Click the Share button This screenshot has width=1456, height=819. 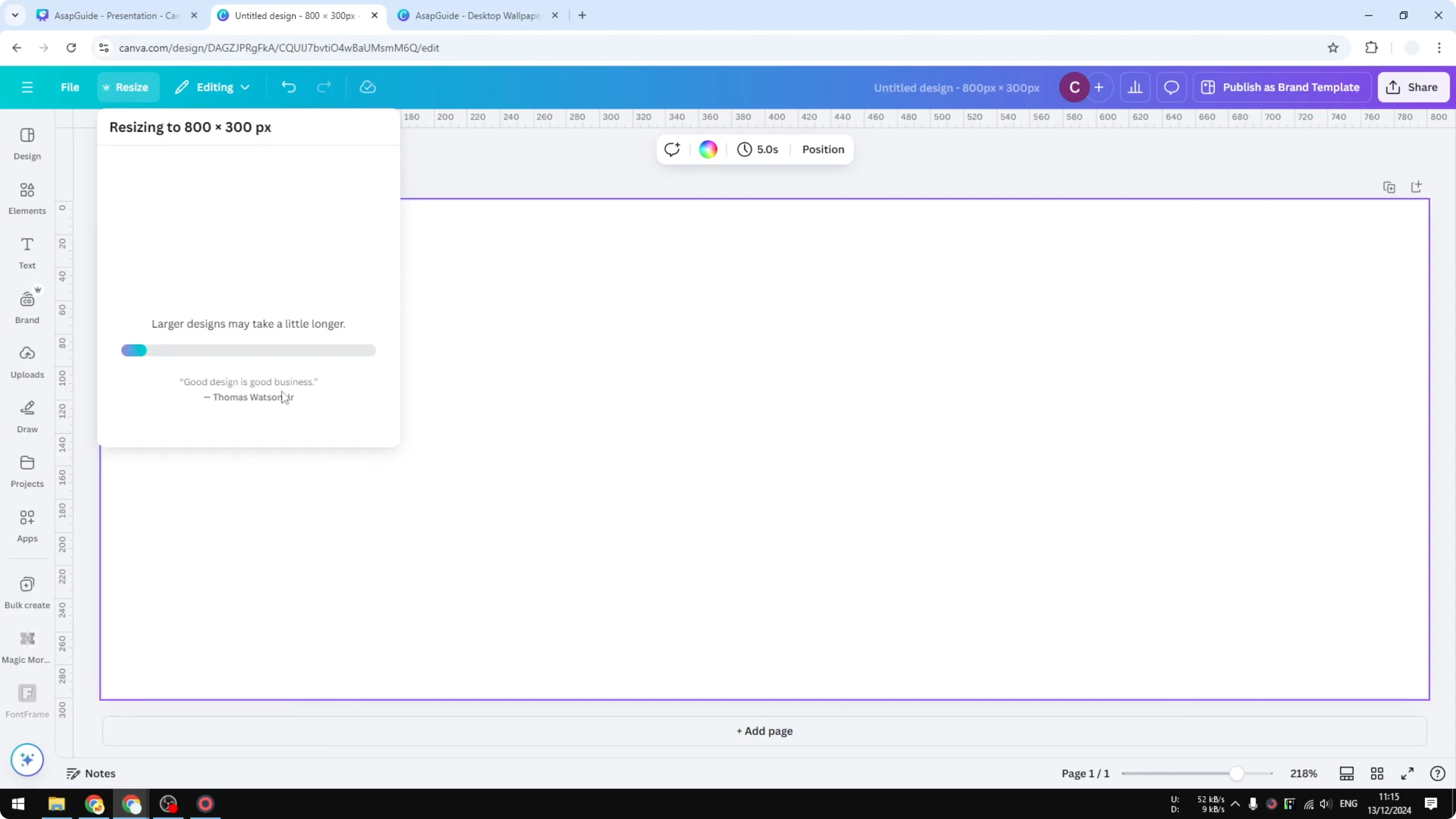point(1413,87)
